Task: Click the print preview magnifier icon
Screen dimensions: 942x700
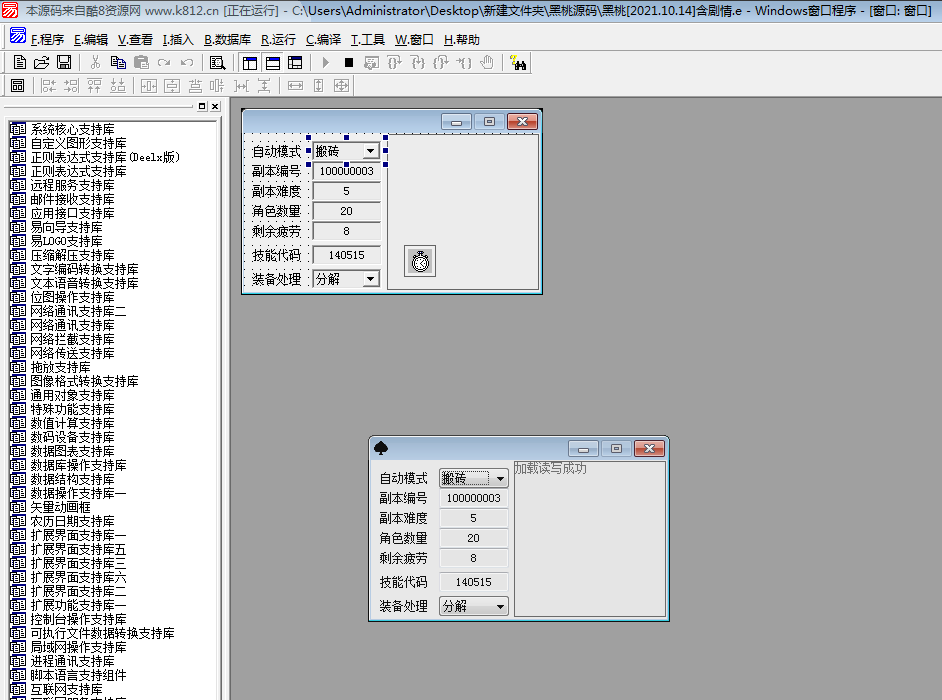Action: click(x=217, y=63)
